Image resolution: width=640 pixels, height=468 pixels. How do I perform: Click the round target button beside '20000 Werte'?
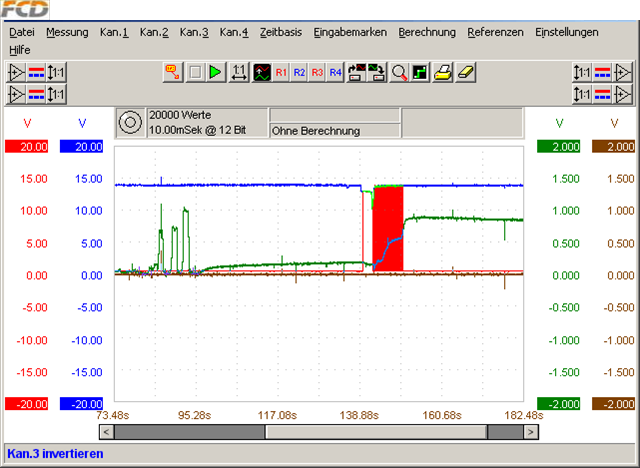point(130,123)
